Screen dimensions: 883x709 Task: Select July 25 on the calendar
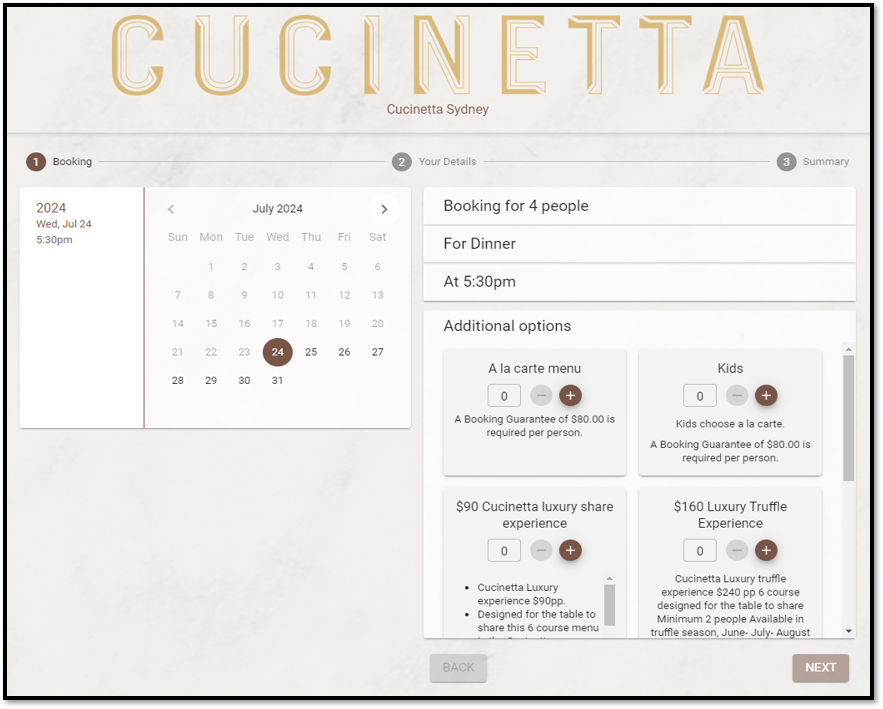pyautogui.click(x=311, y=352)
